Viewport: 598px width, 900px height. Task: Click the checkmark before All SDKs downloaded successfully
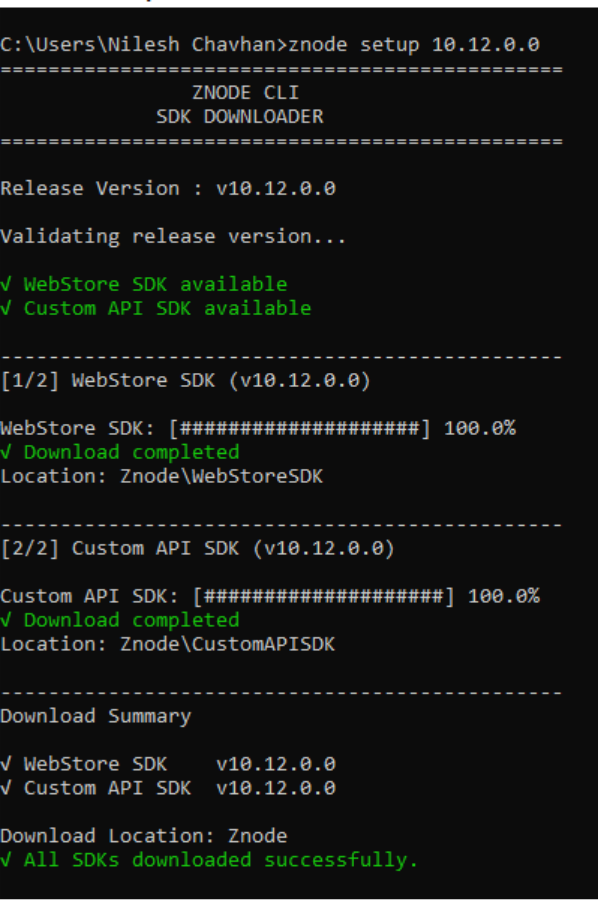(6, 860)
